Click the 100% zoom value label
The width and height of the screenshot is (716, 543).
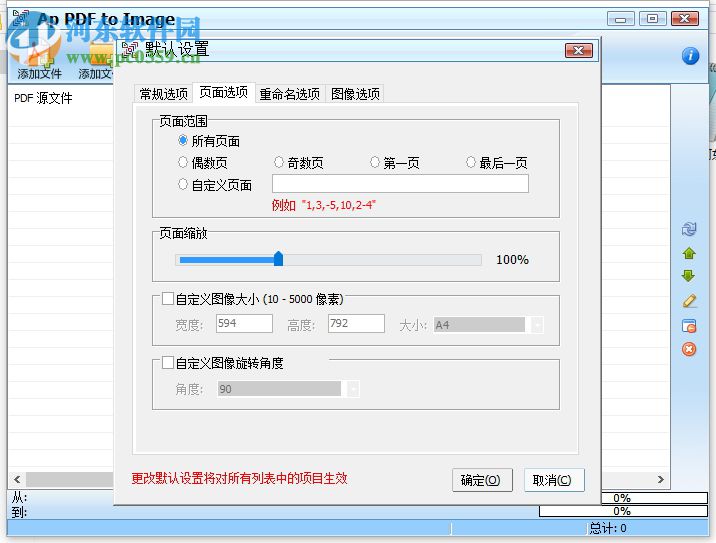[512, 260]
